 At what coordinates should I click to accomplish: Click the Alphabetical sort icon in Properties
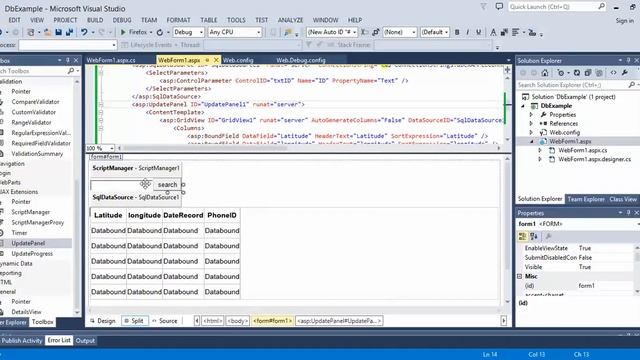click(x=533, y=236)
